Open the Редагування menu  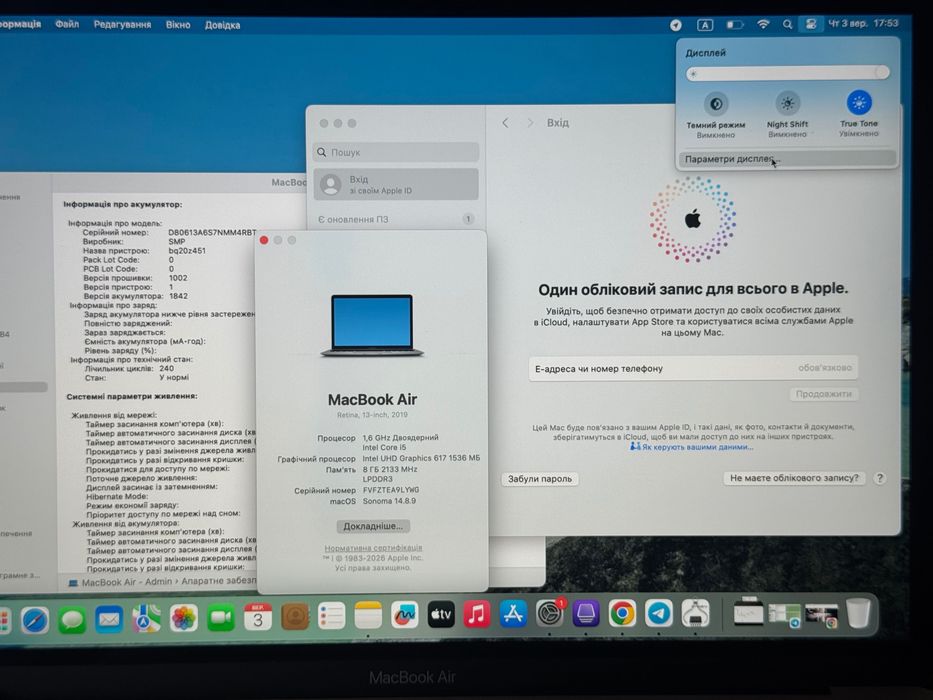tap(122, 25)
